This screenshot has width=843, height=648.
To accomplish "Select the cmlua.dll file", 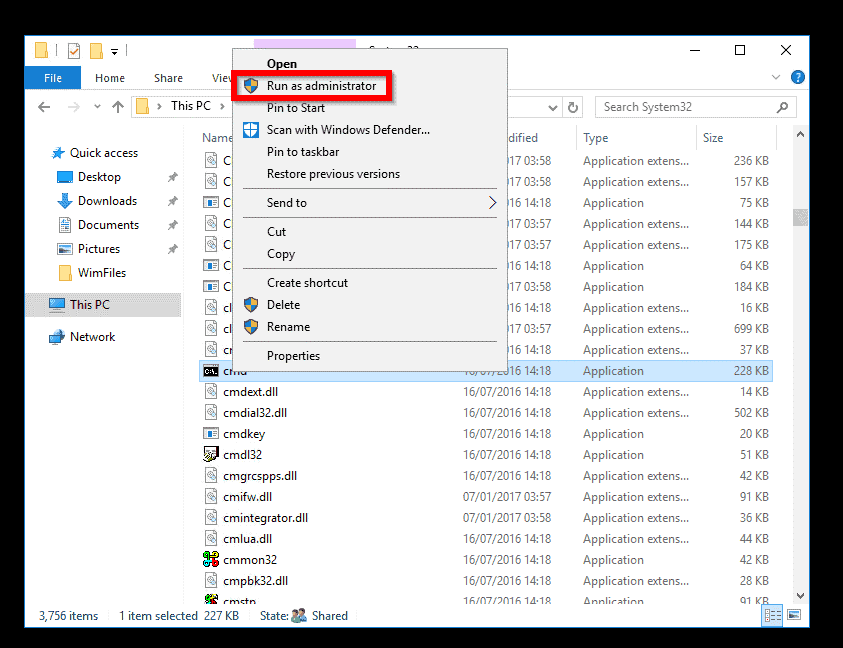I will pyautogui.click(x=247, y=539).
